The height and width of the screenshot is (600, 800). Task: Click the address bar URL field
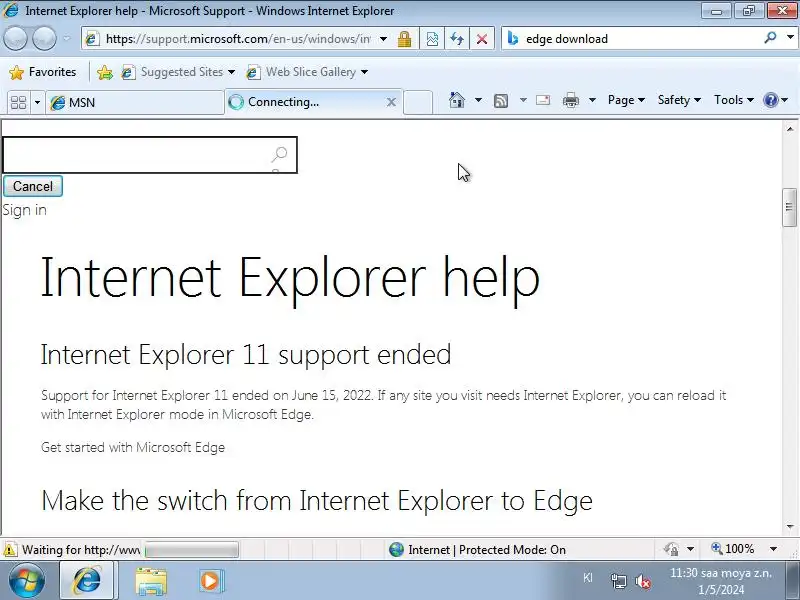(x=238, y=39)
